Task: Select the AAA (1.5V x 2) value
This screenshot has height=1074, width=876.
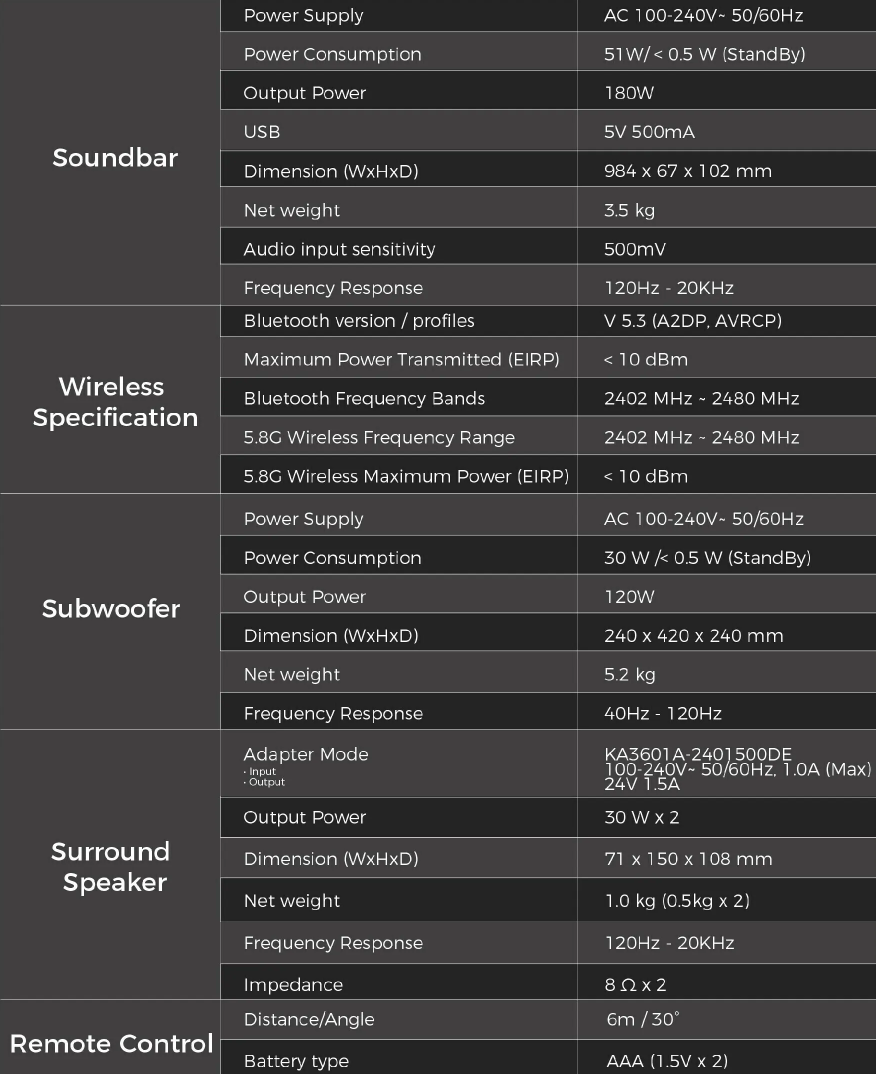Action: 667,1061
